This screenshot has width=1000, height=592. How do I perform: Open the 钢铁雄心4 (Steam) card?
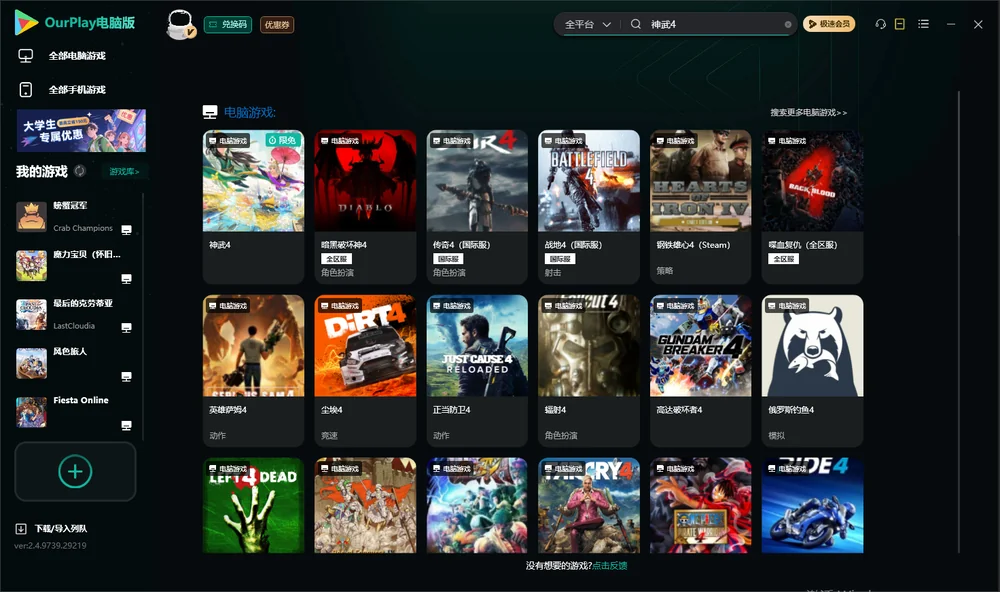(700, 207)
